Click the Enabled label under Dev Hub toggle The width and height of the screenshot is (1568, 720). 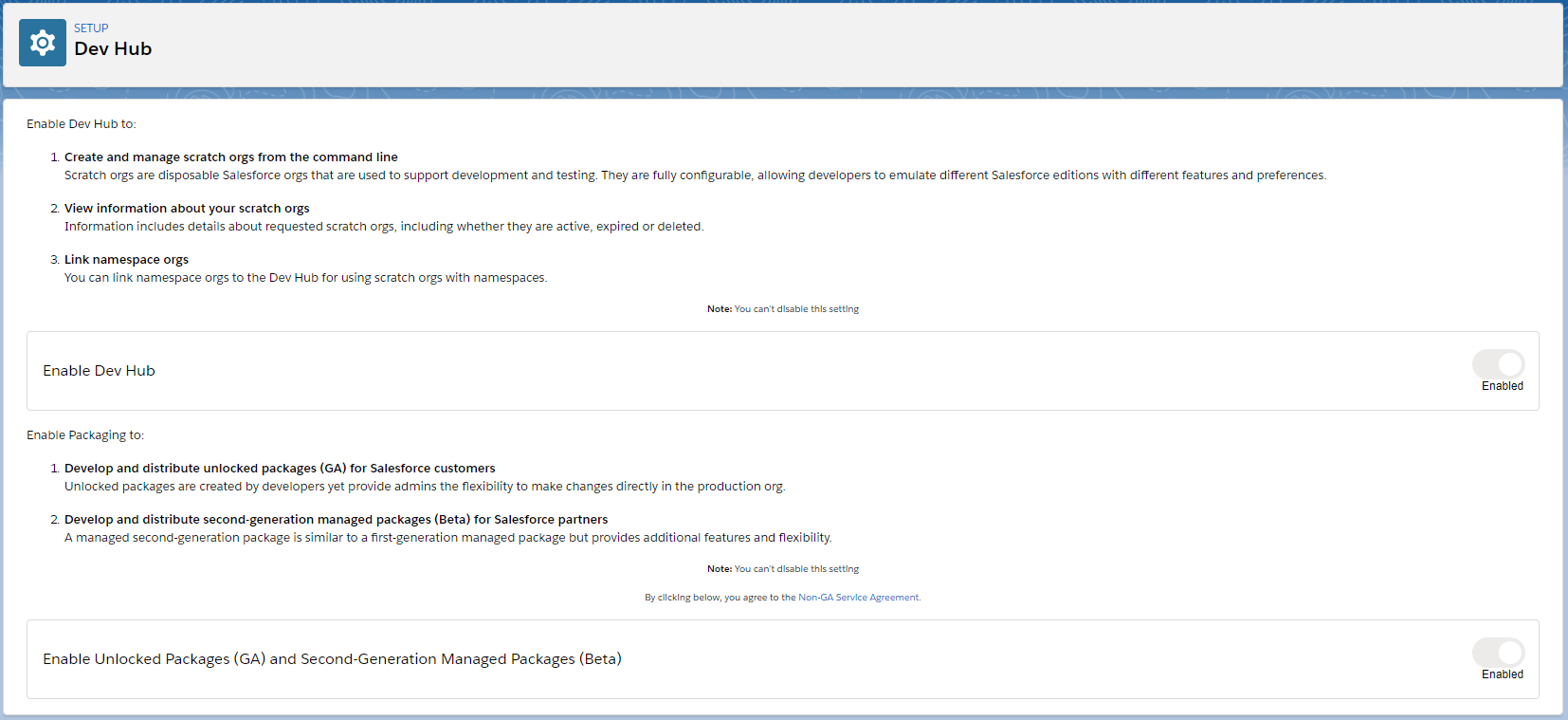(x=1503, y=386)
